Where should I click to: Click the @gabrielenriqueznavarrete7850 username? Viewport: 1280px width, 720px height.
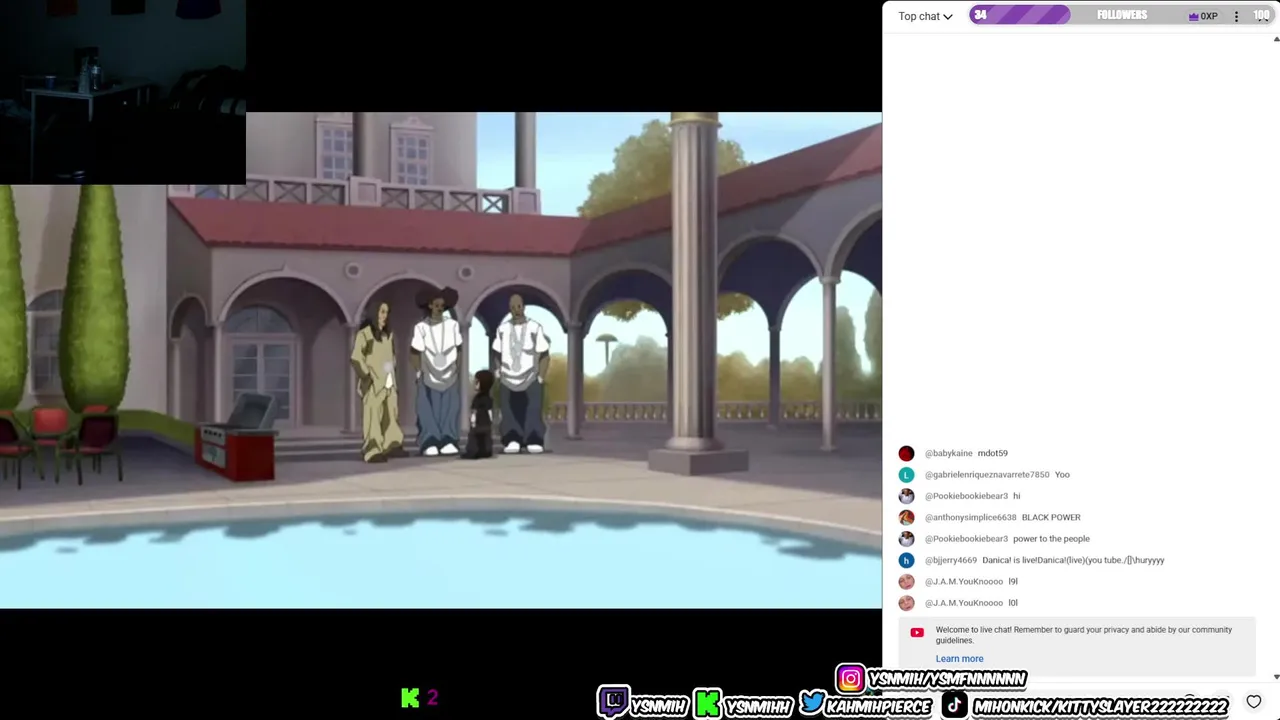986,475
